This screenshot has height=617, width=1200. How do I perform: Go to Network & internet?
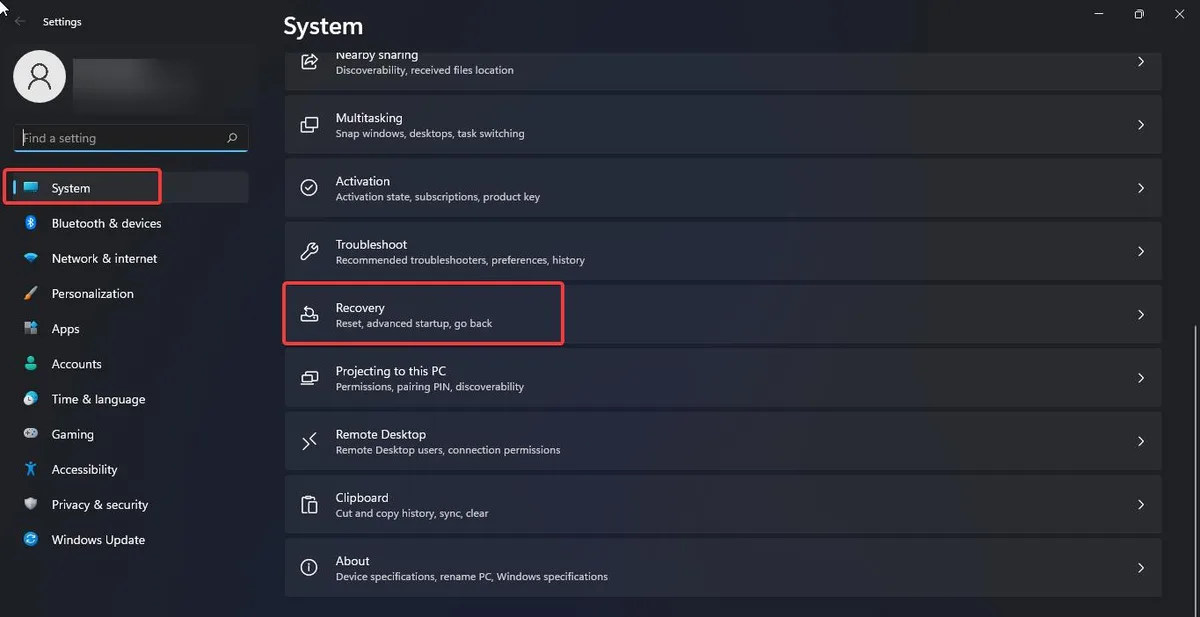(x=130, y=258)
